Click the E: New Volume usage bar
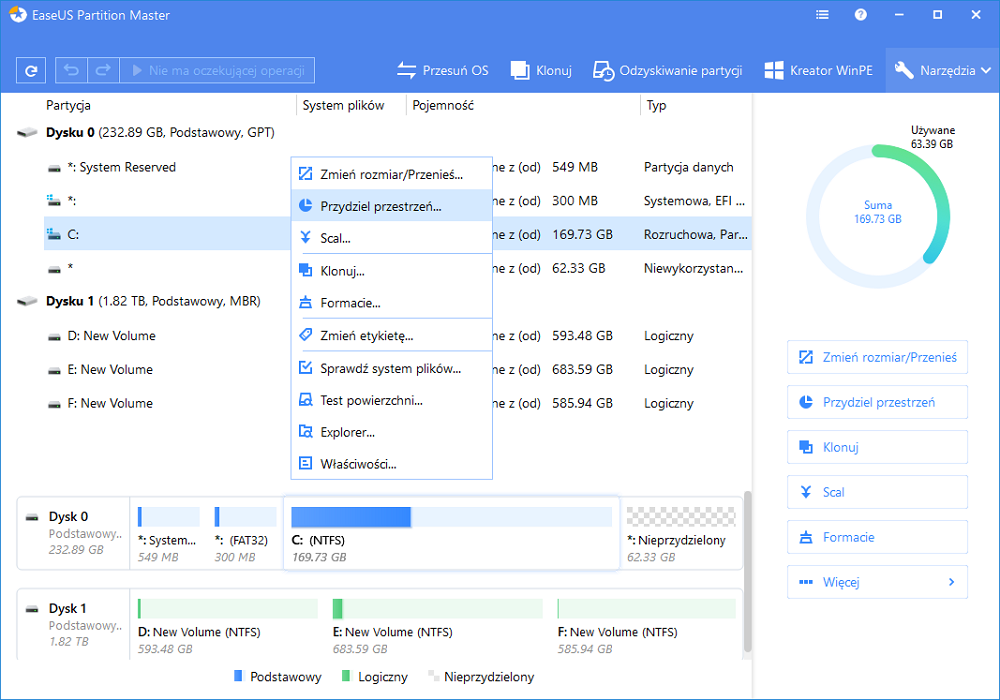 click(x=438, y=609)
